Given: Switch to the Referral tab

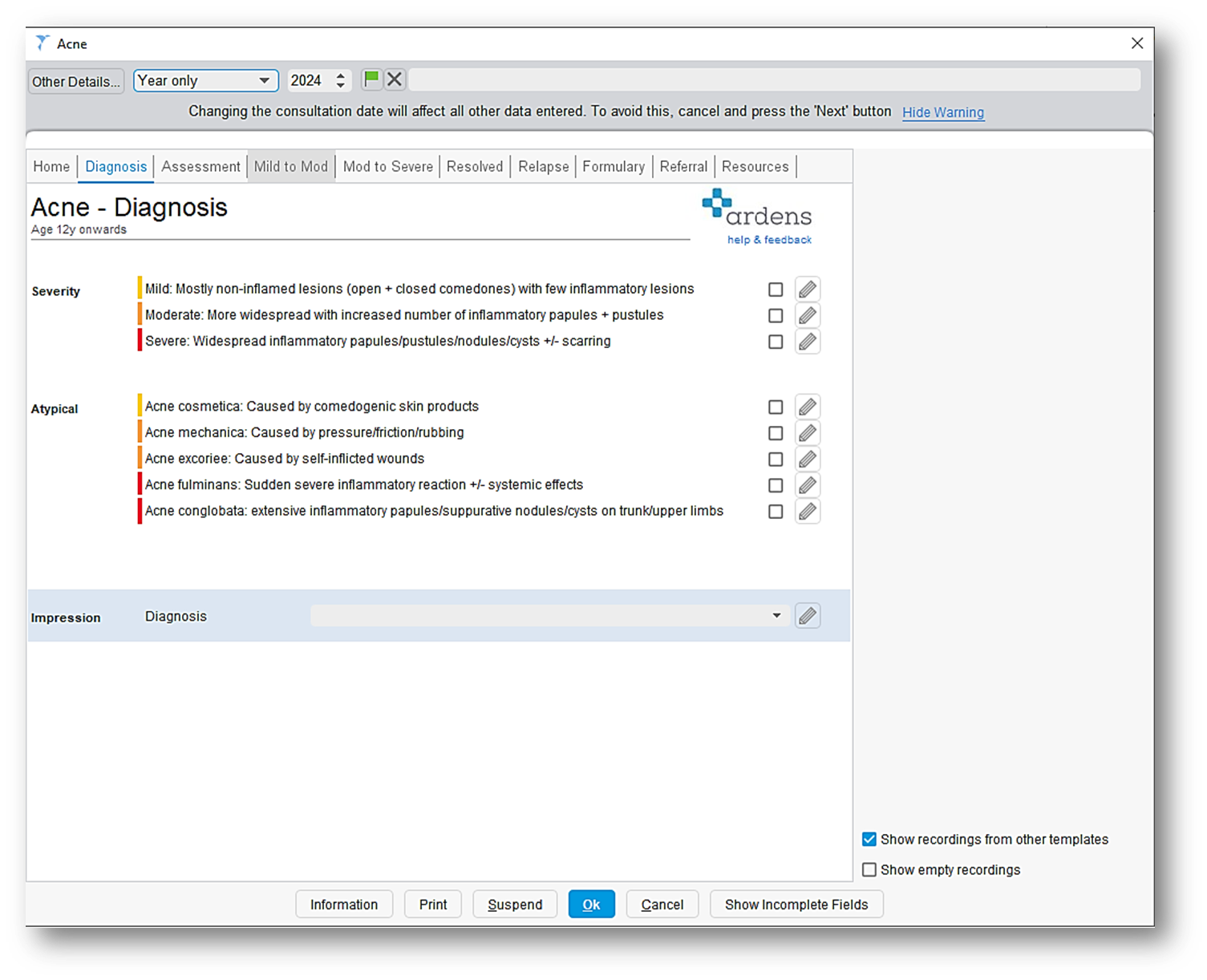Looking at the screenshot, I should pyautogui.click(x=683, y=166).
